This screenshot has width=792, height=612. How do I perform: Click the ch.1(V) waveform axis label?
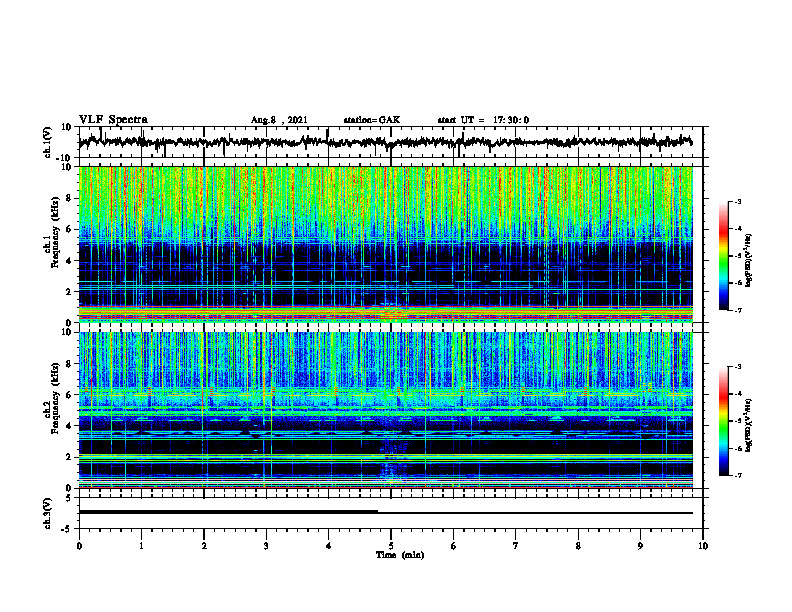[x=48, y=142]
